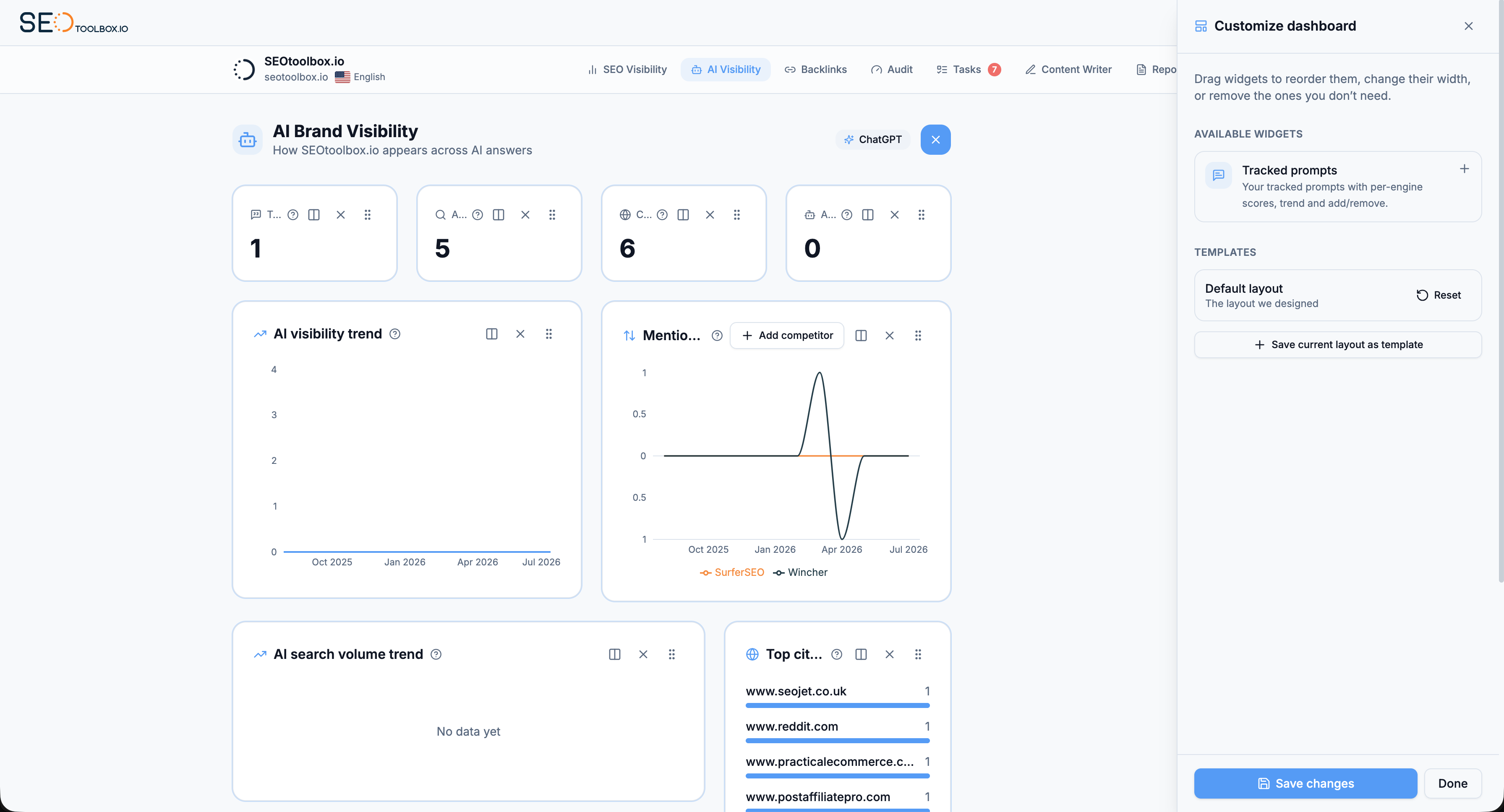The image size is (1504, 812).
Task: Change width of Top citations widget
Action: click(x=861, y=654)
